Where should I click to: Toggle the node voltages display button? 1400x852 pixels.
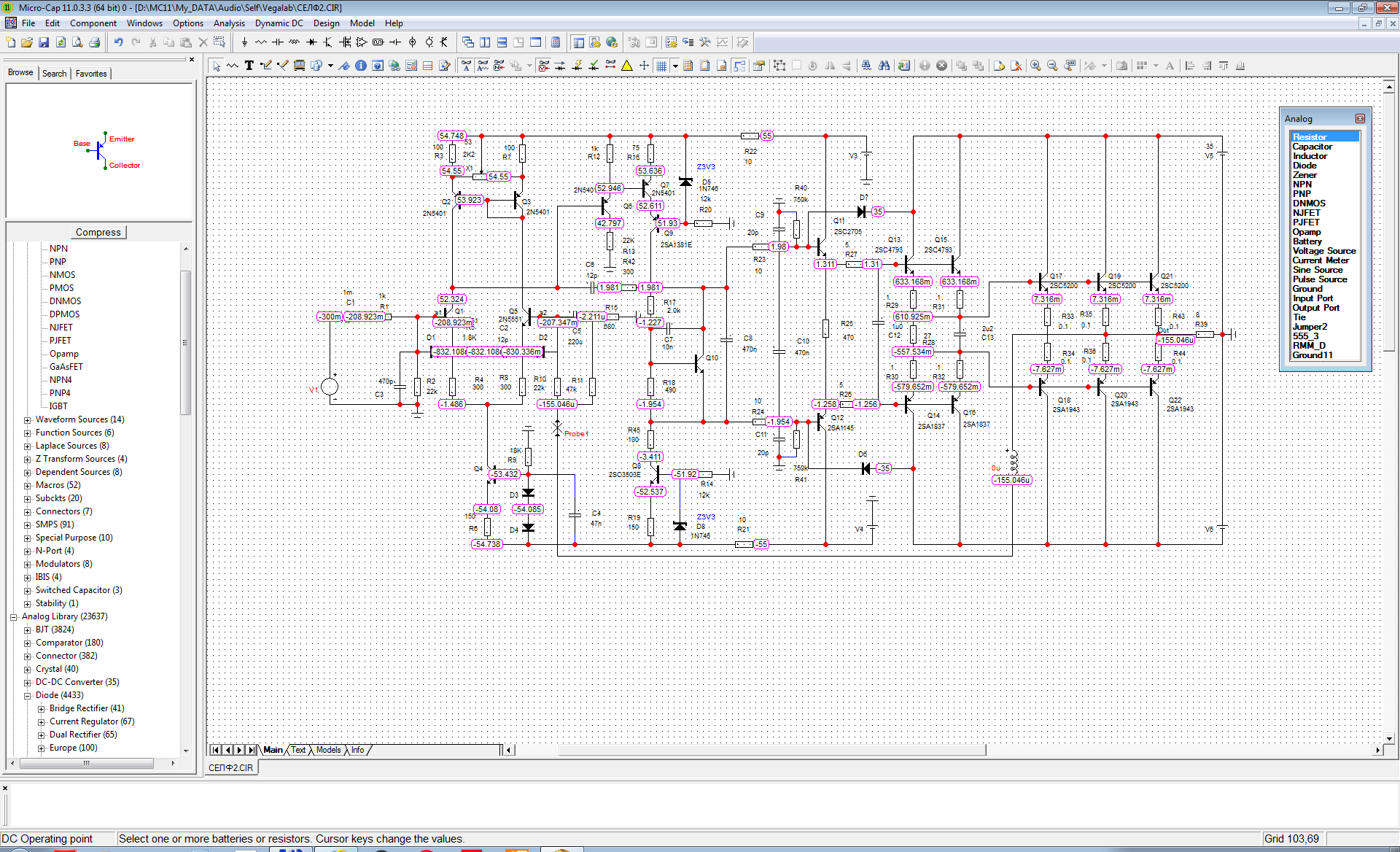[x=543, y=66]
